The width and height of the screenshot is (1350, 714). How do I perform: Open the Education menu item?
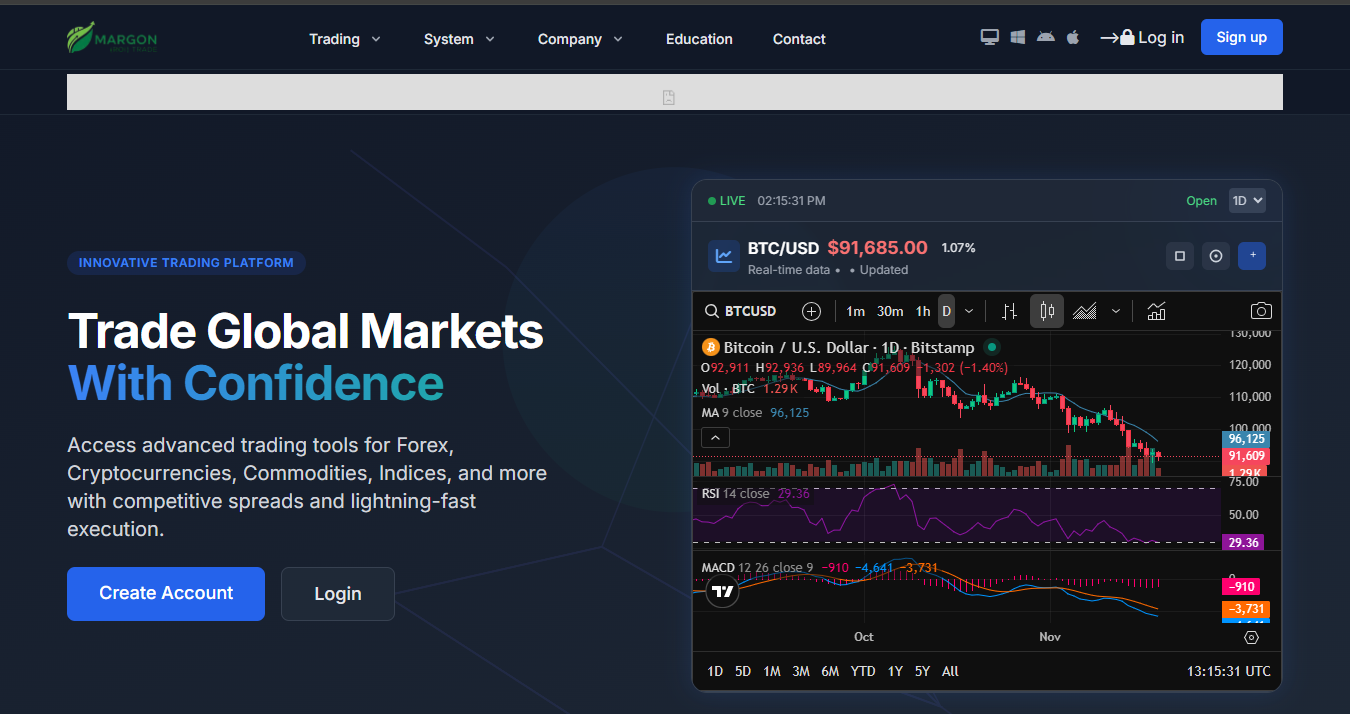click(x=699, y=39)
